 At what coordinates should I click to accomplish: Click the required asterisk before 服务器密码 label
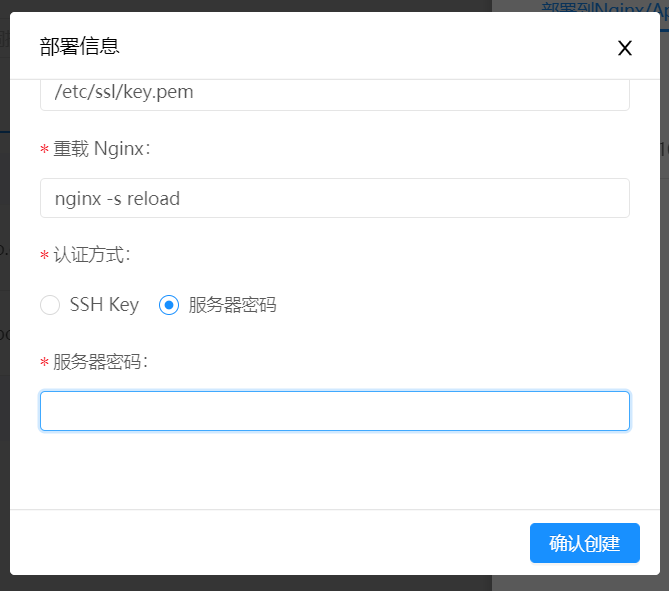[x=44, y=364]
